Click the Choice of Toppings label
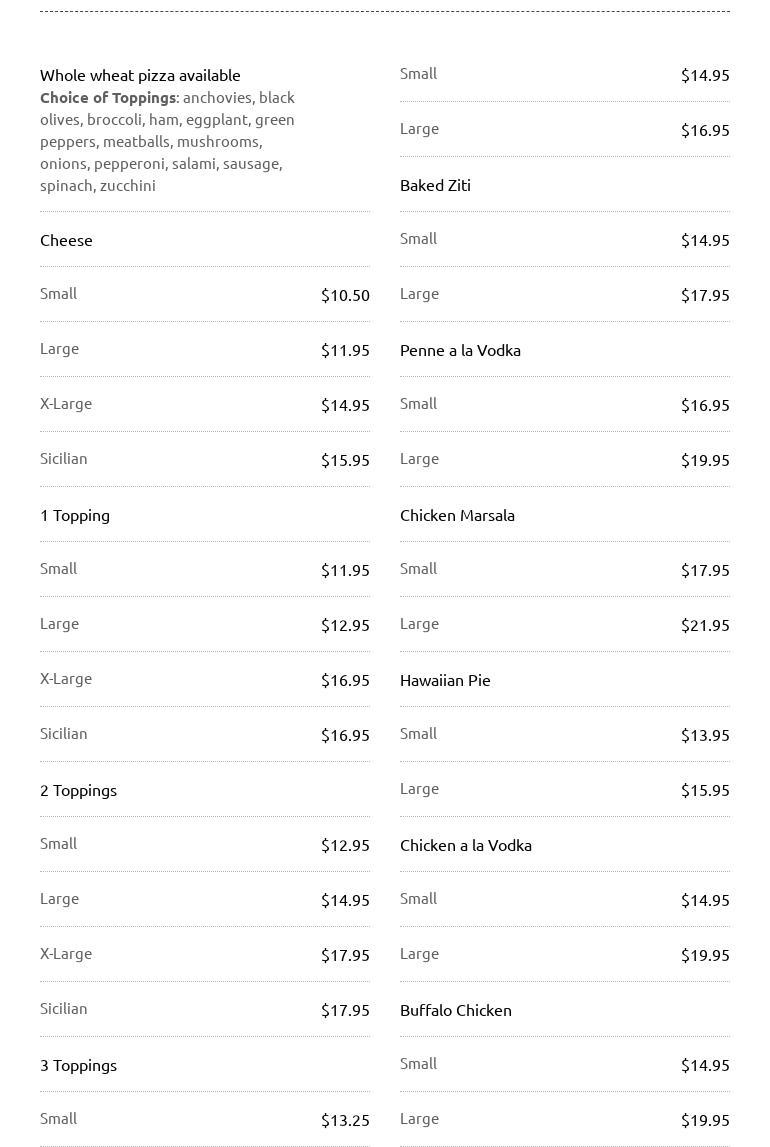This screenshot has width=770, height=1147. 108,98
